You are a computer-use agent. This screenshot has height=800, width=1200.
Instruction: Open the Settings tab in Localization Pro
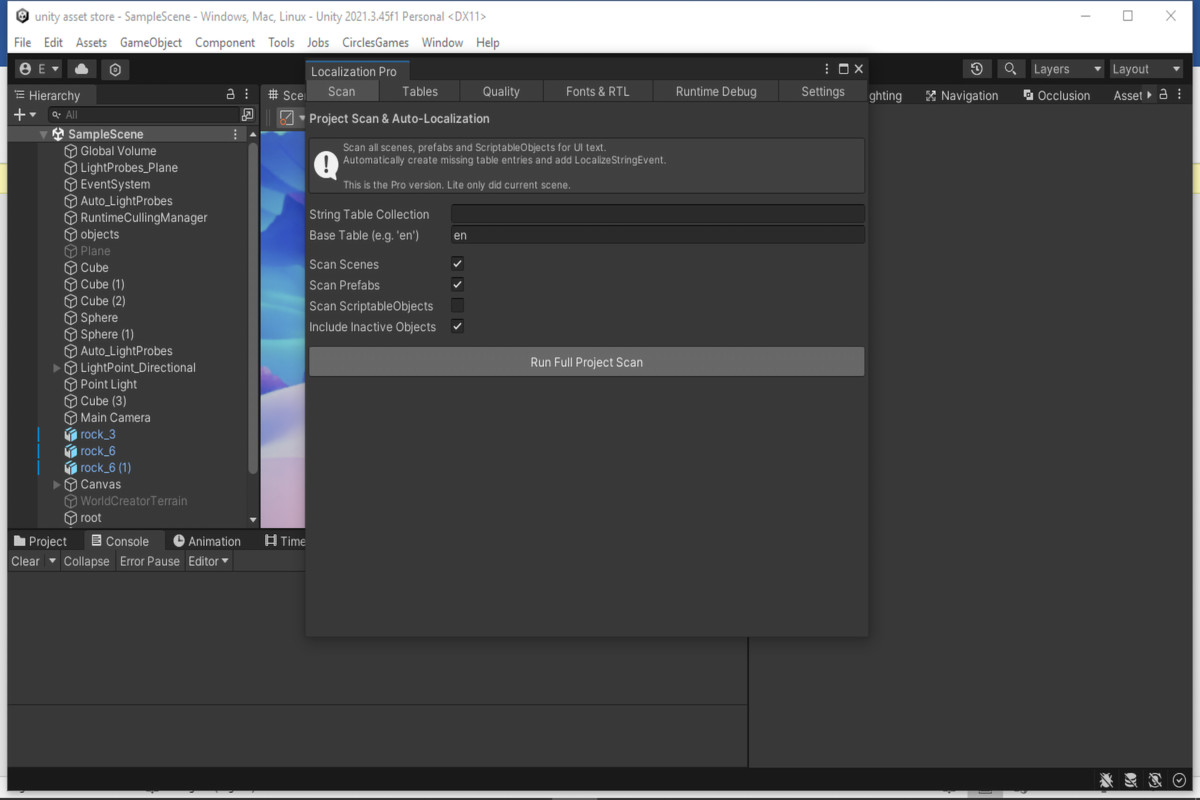823,91
